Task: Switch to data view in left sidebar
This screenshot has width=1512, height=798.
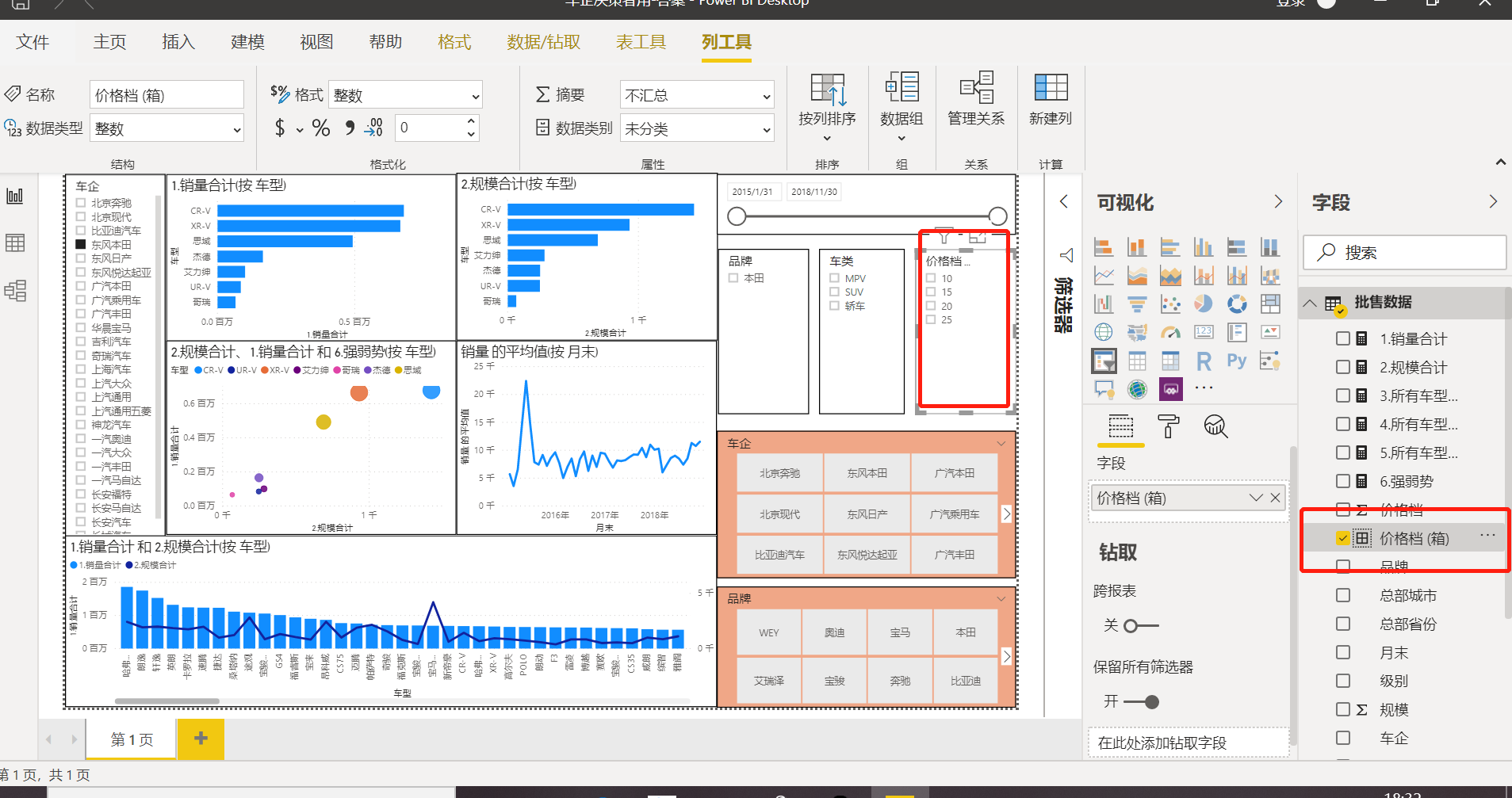Action: click(15, 242)
